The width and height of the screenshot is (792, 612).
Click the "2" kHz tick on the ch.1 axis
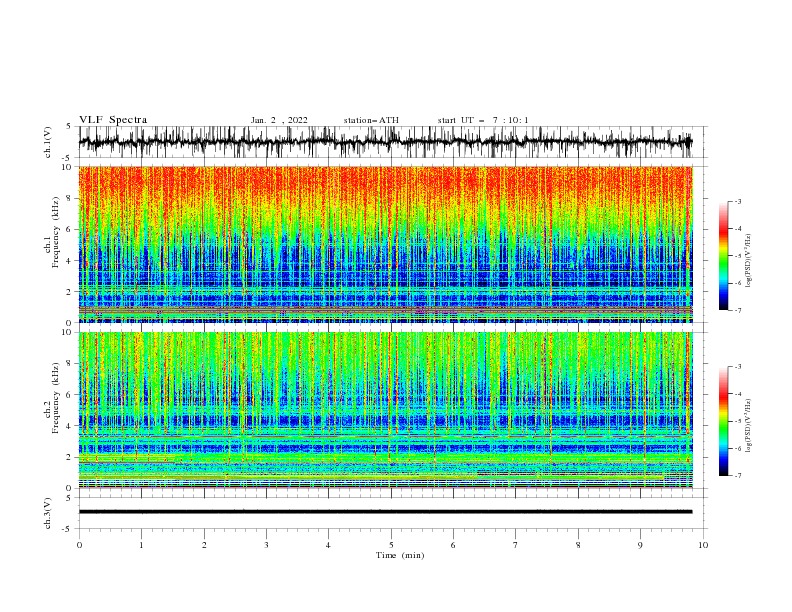coord(70,292)
